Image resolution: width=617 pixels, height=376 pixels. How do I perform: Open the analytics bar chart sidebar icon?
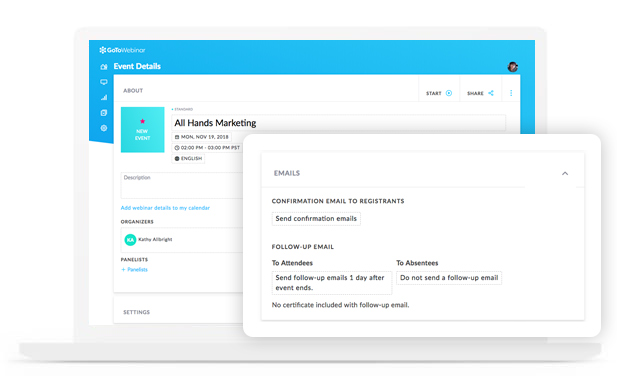tap(103, 97)
